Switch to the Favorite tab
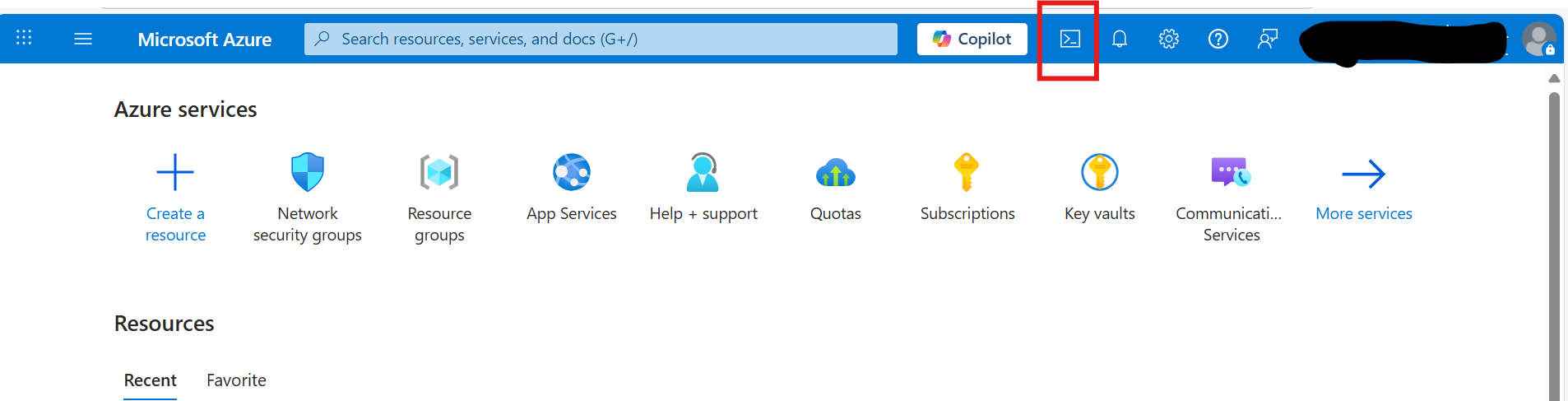Screen dimensions: 1568x401 [x=236, y=380]
